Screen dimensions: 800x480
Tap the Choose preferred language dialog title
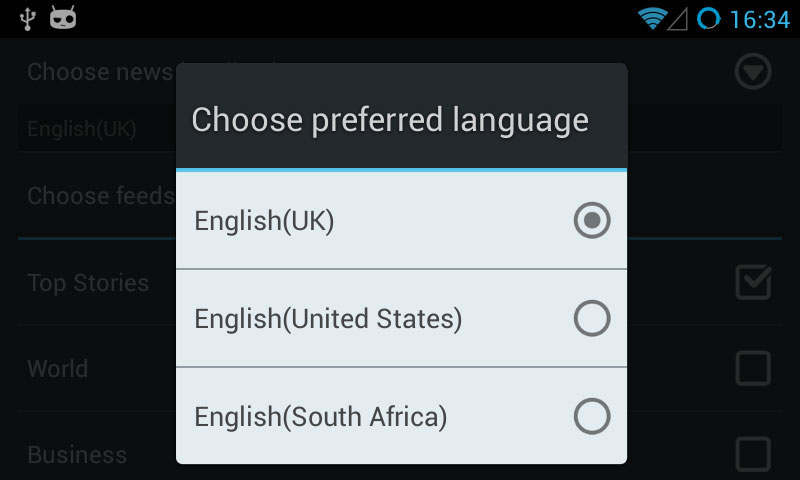point(390,120)
